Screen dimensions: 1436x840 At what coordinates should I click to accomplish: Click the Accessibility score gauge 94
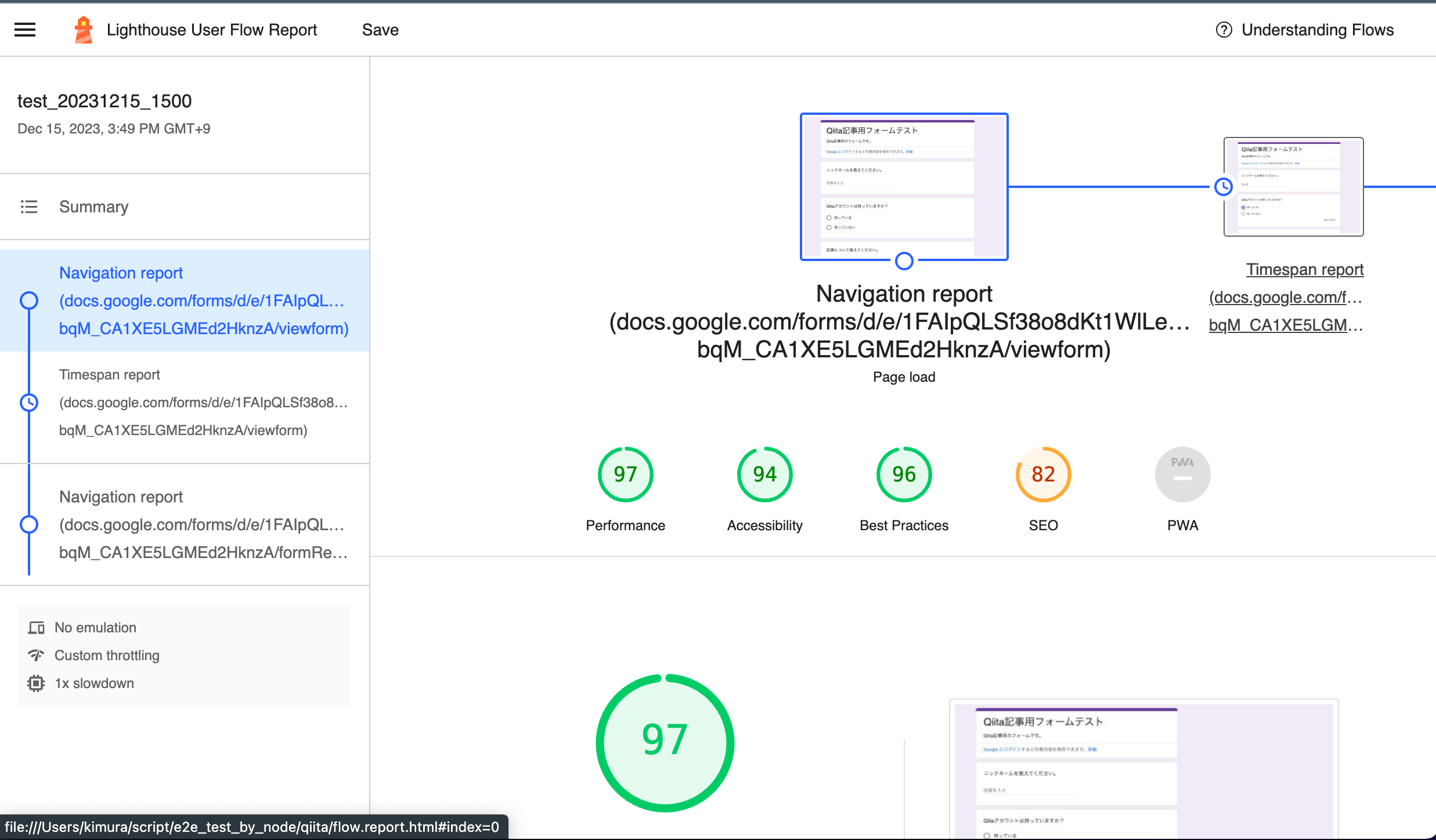(x=764, y=474)
